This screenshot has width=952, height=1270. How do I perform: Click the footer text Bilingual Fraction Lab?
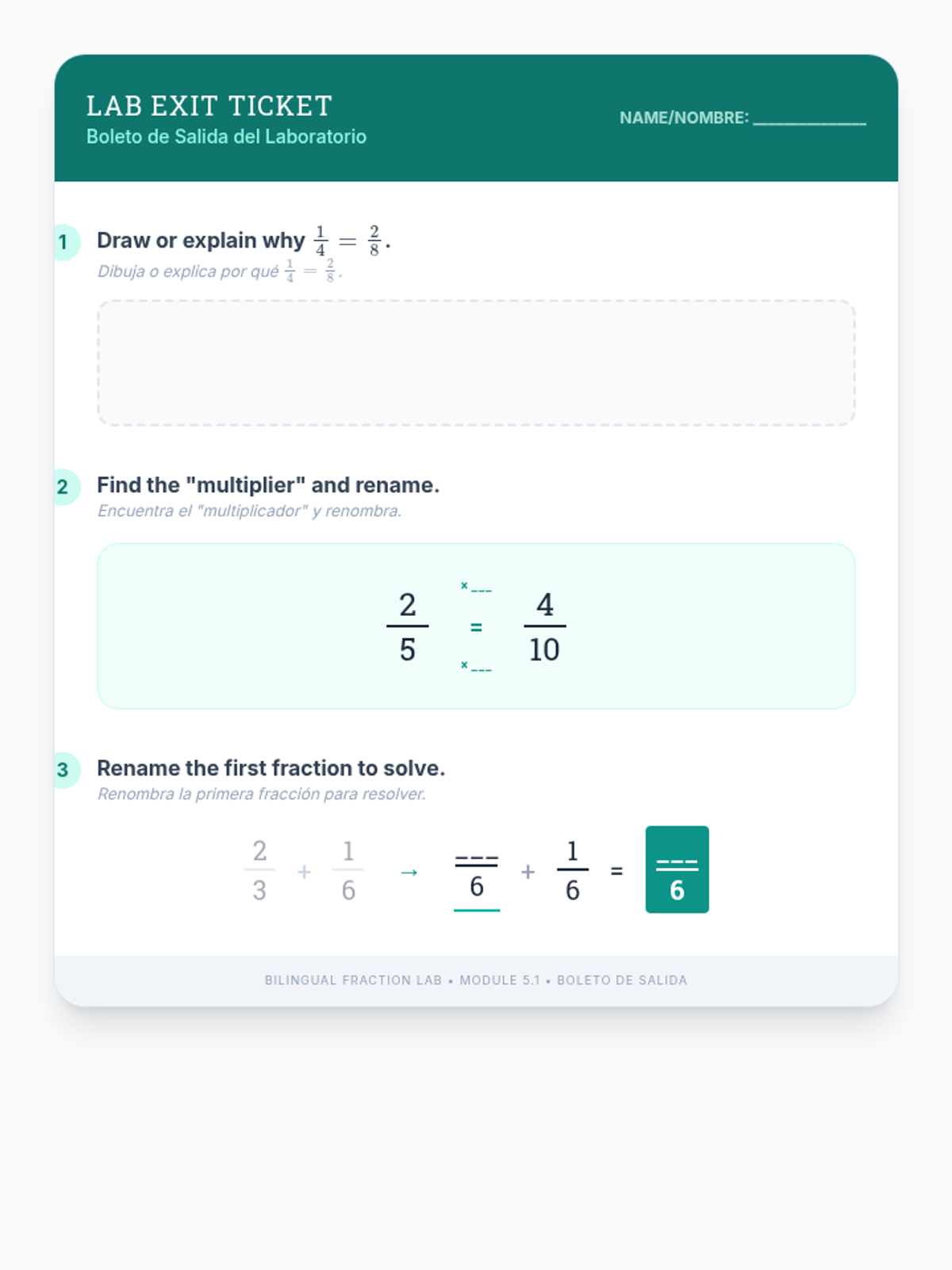point(353,980)
